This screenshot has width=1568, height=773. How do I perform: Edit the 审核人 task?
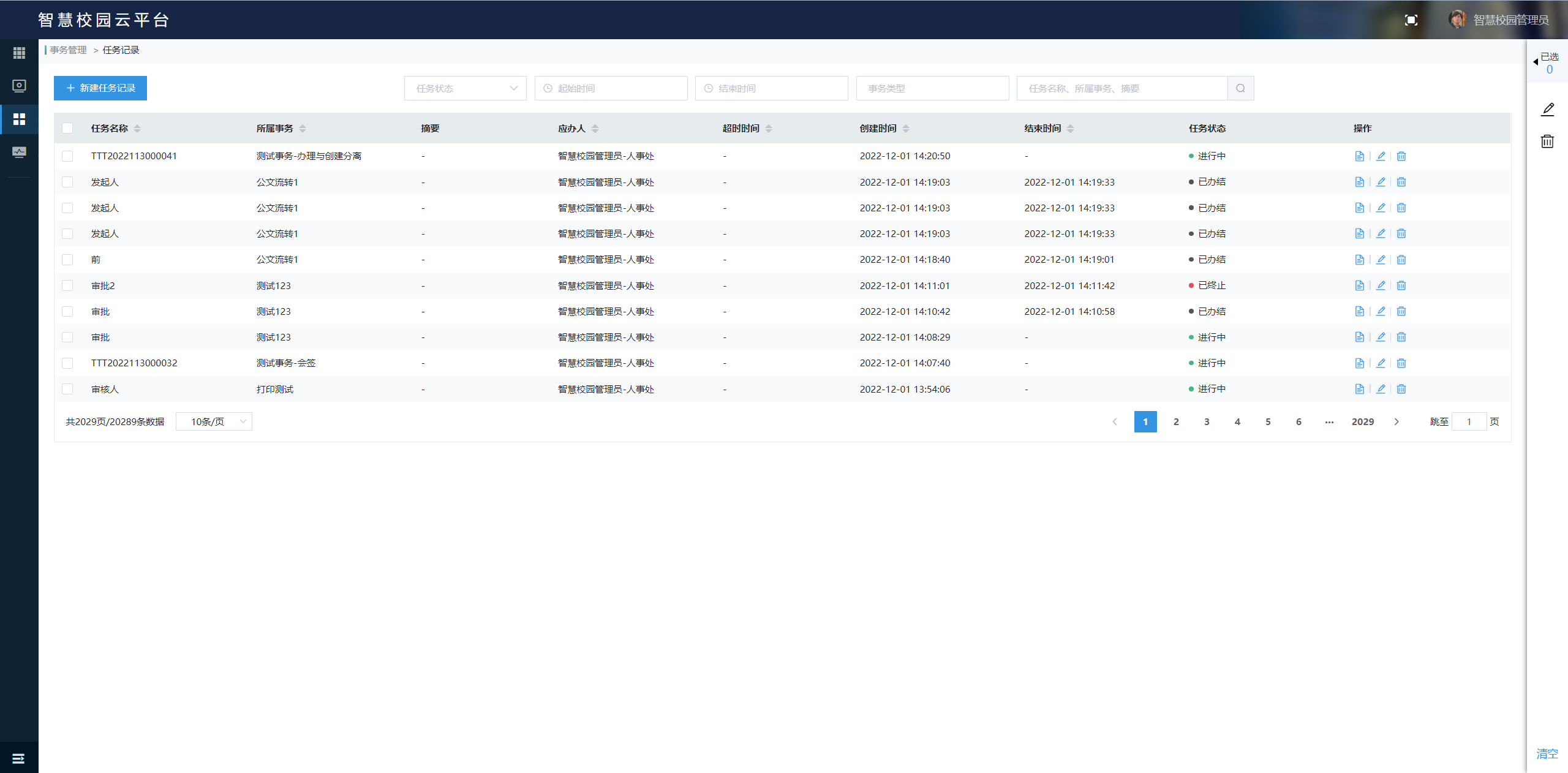1381,389
